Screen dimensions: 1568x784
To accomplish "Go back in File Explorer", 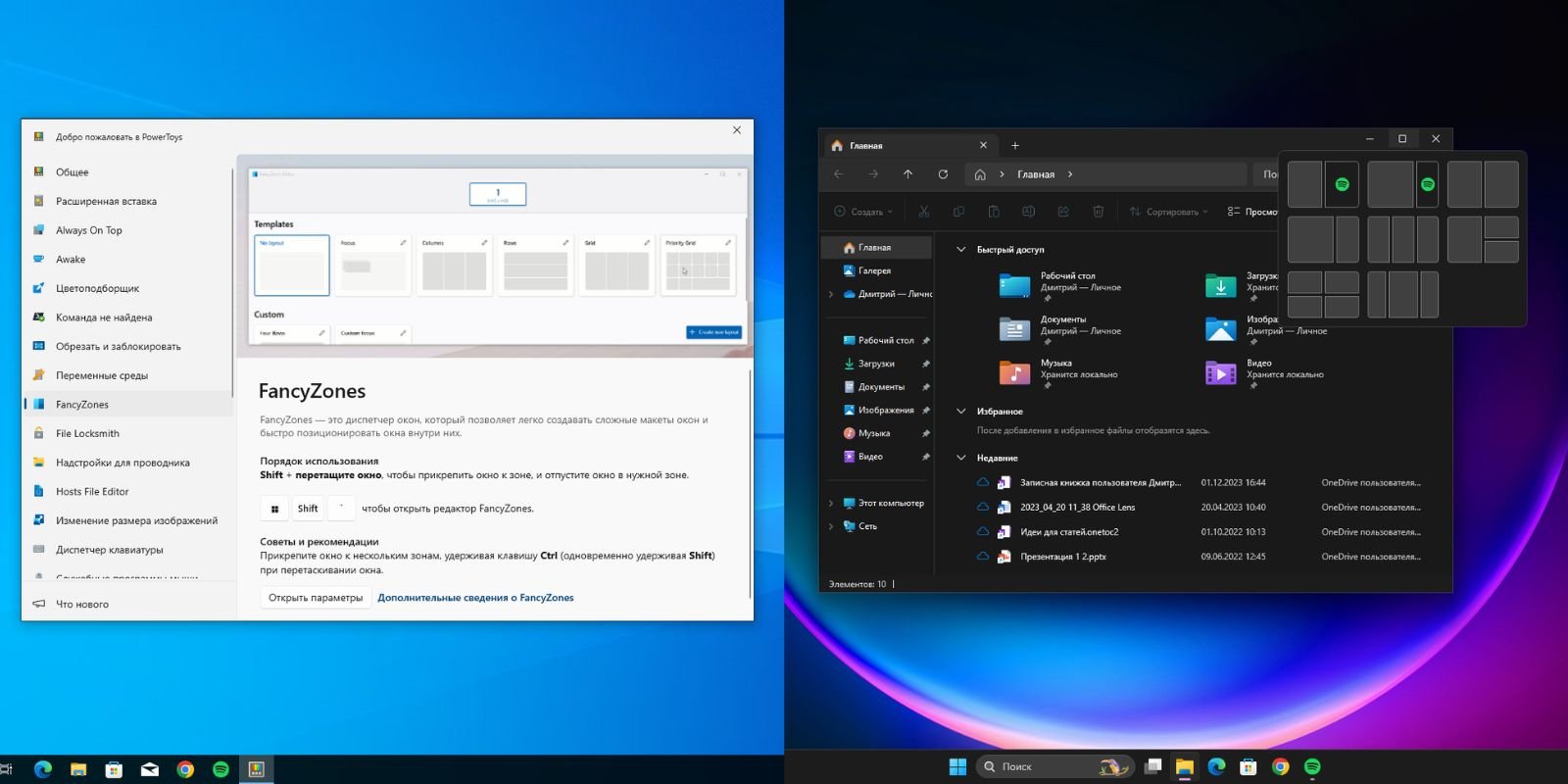I will [x=838, y=174].
